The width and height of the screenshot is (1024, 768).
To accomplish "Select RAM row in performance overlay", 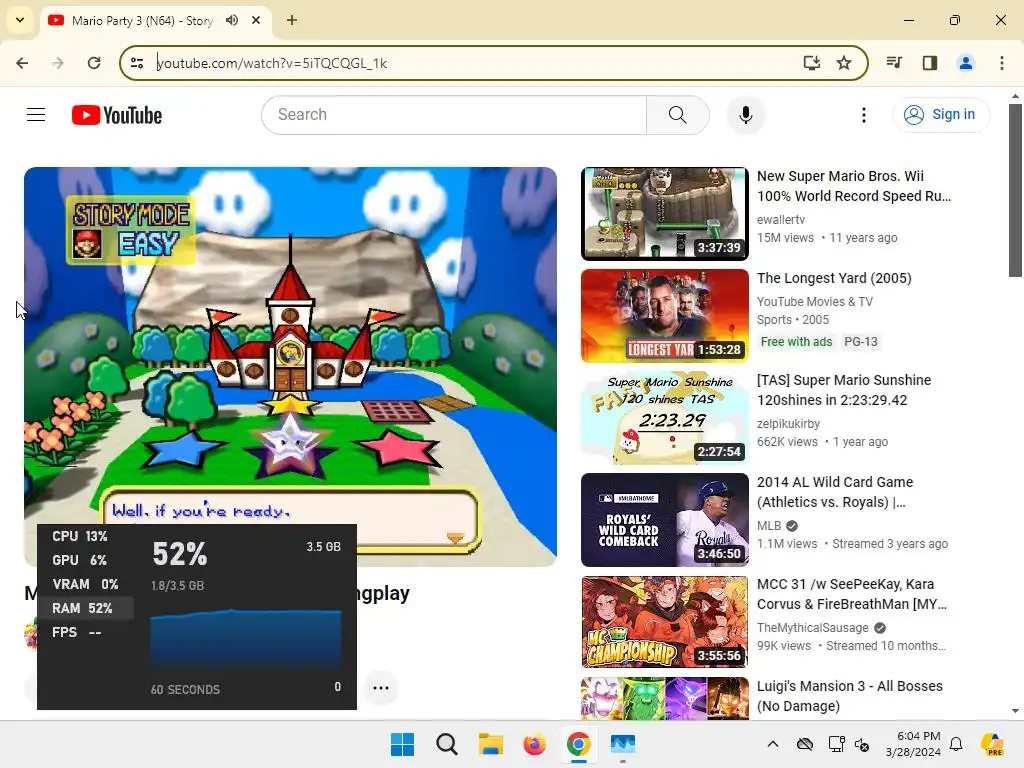I will [x=86, y=608].
